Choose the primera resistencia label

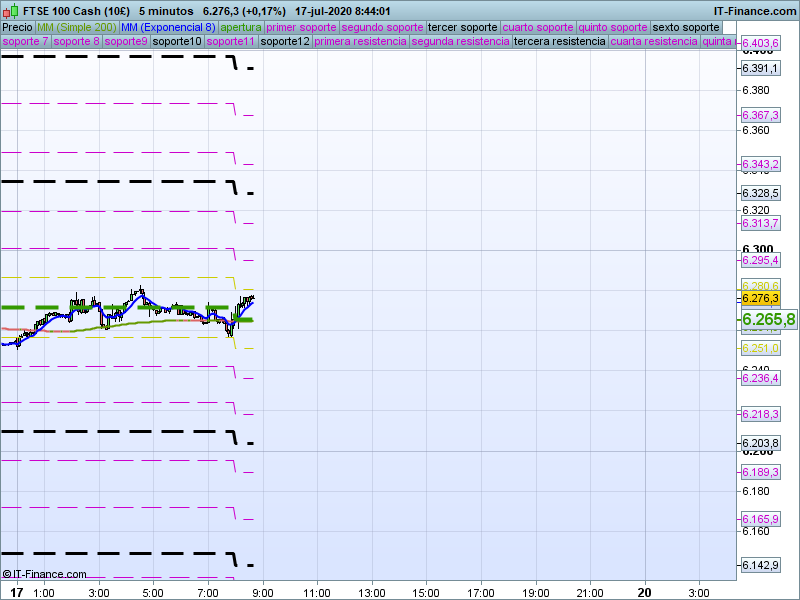pyautogui.click(x=360, y=41)
